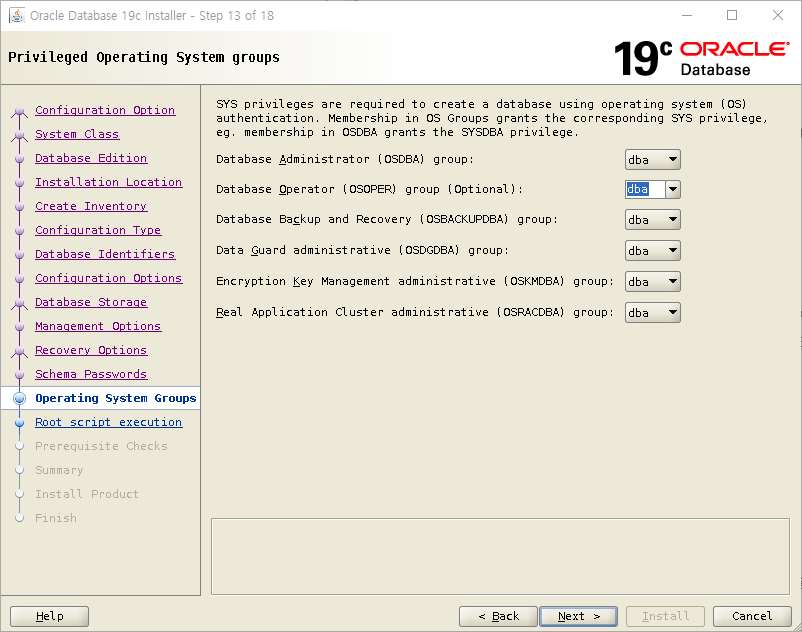Click the Oracle 19c Database logo
This screenshot has width=802, height=632.
[701, 58]
